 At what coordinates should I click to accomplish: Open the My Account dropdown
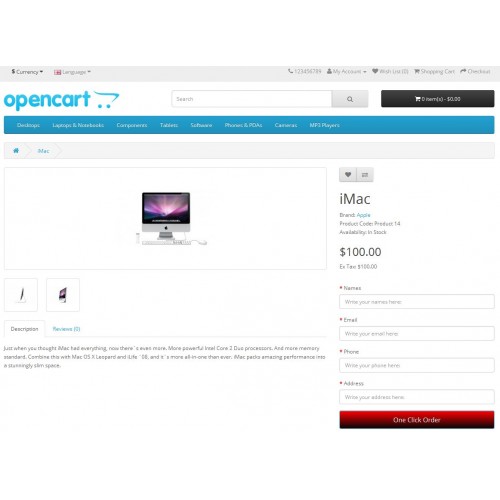coord(346,71)
